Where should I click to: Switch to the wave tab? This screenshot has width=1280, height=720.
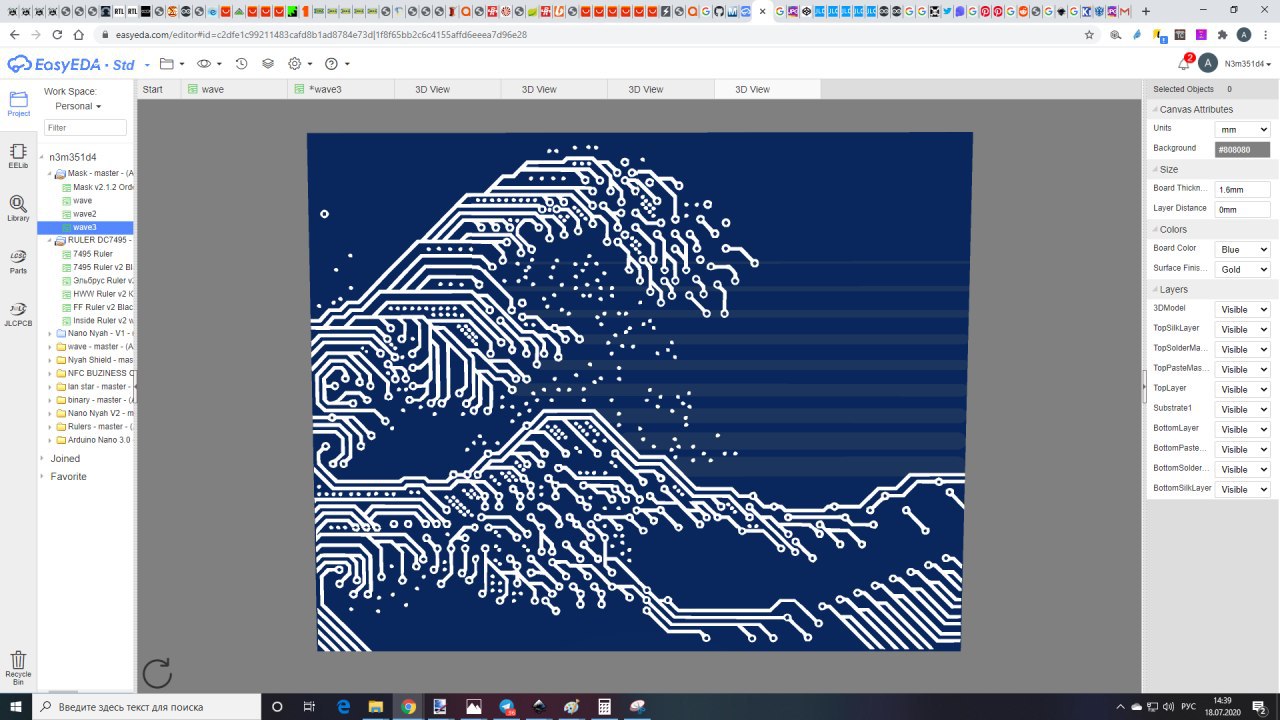(x=234, y=89)
